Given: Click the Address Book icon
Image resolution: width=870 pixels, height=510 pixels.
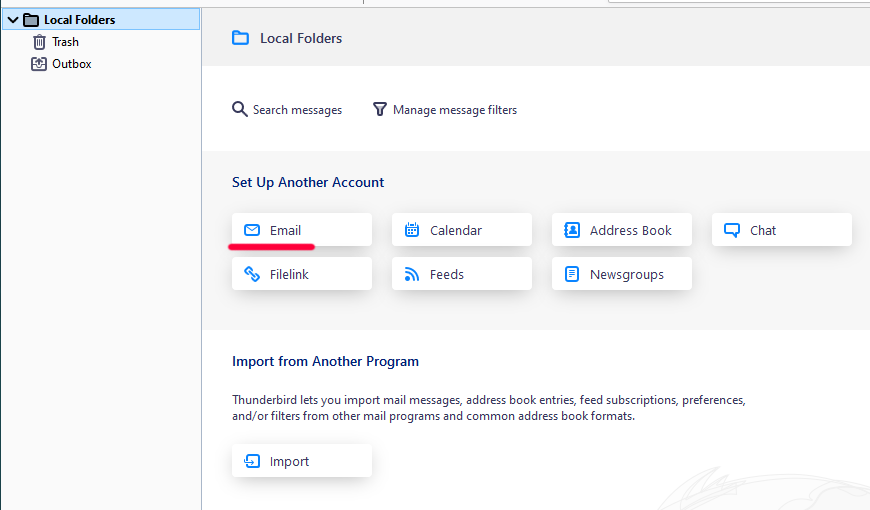Looking at the screenshot, I should pyautogui.click(x=572, y=230).
